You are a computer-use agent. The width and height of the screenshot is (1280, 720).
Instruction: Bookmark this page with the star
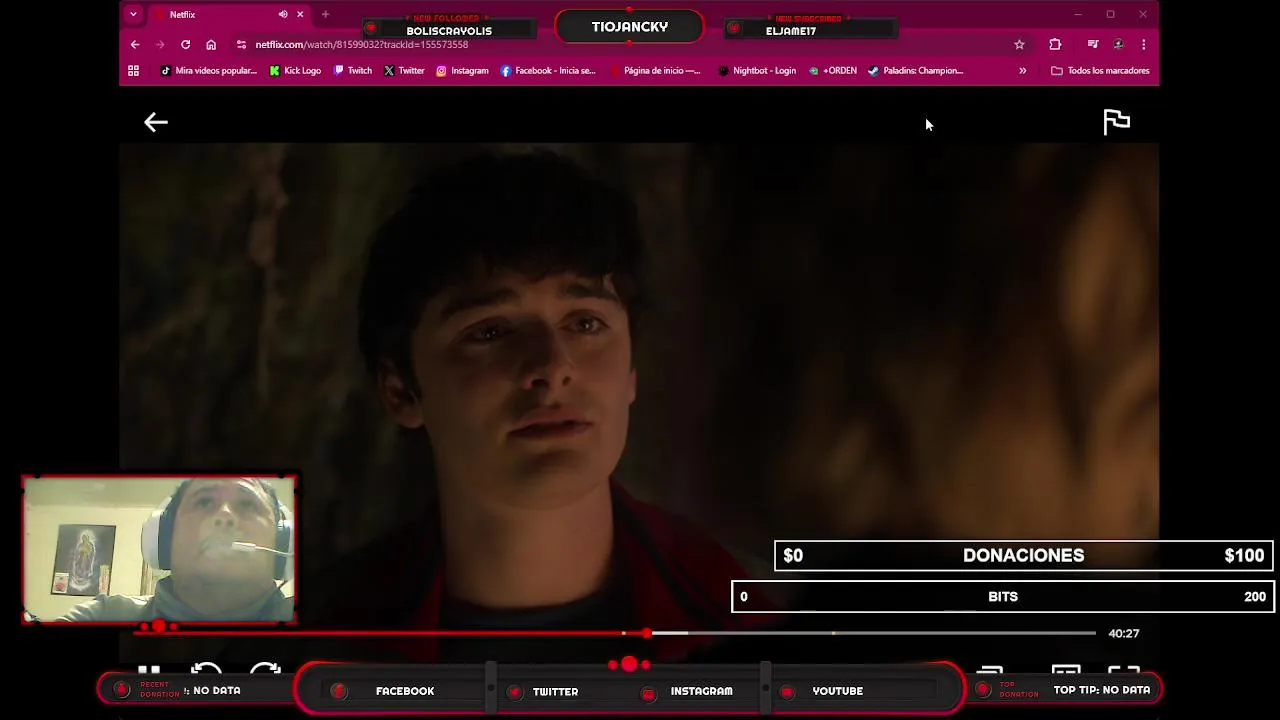(1019, 44)
